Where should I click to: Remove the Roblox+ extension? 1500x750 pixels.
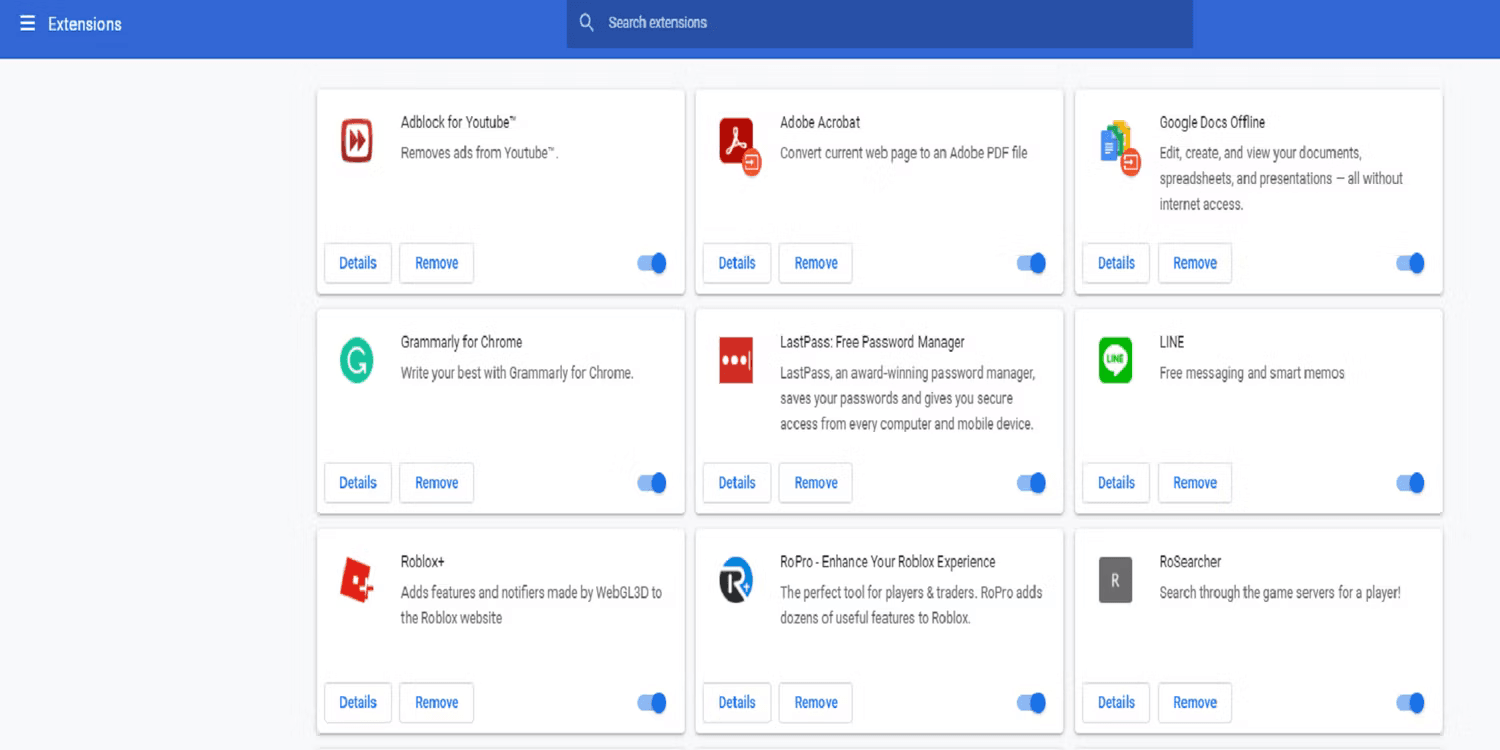[436, 703]
